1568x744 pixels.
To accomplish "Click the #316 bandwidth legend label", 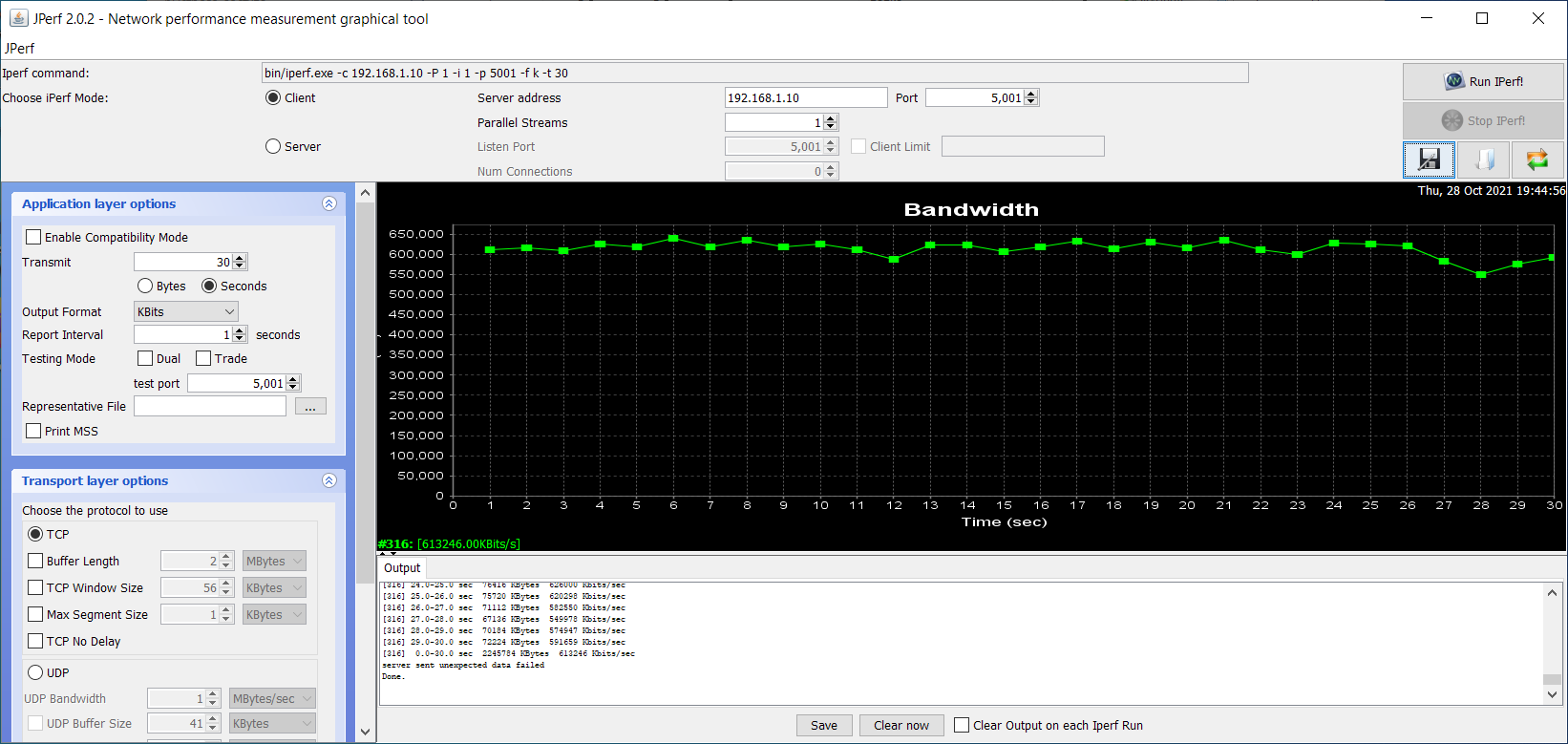I will click(449, 543).
